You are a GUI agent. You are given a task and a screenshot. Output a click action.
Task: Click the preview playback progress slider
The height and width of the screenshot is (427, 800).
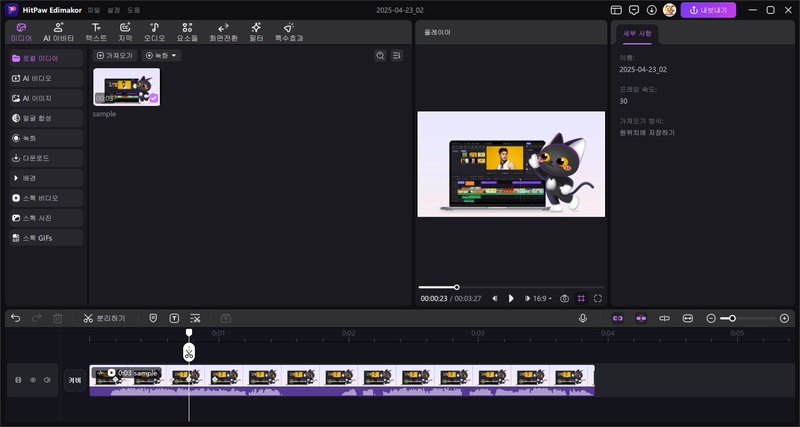511,287
